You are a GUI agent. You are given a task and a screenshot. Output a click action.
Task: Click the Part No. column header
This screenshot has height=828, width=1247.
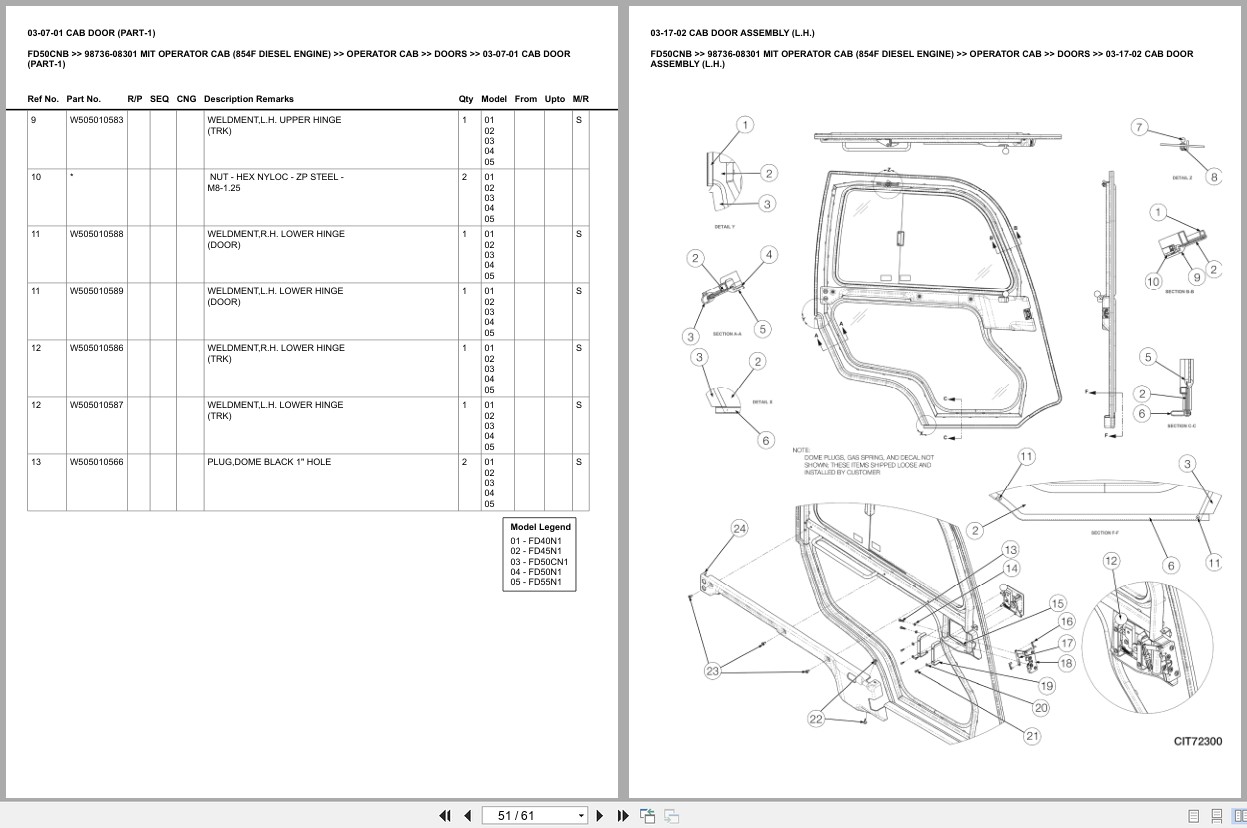tap(84, 99)
